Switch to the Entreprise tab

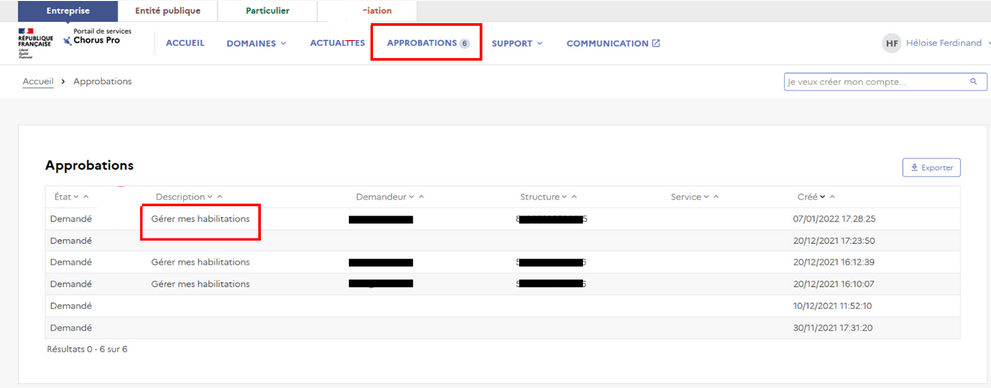68,11
